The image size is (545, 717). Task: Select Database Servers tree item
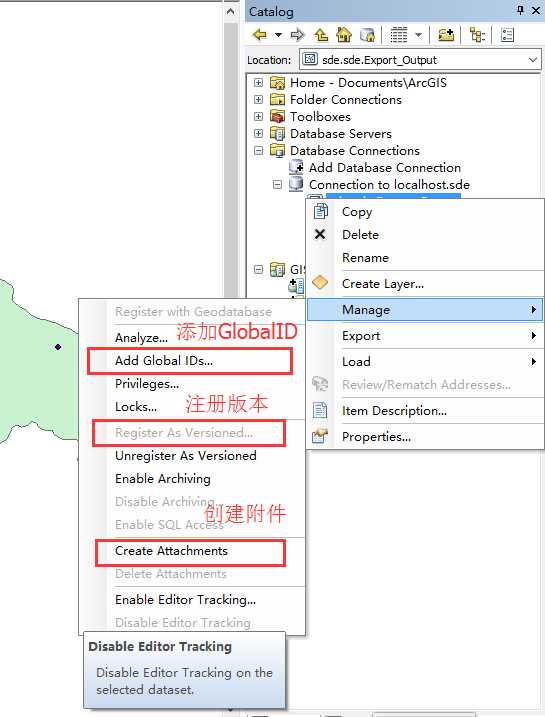341,134
